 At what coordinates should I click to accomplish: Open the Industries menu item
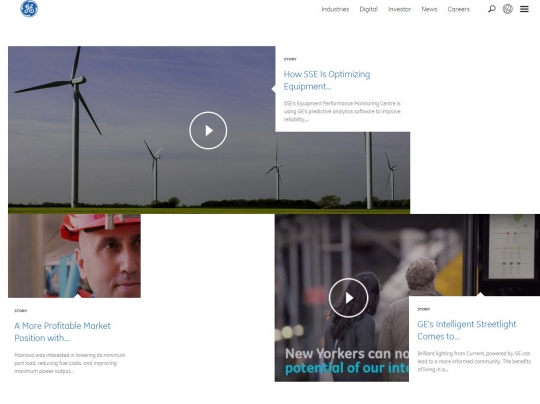pyautogui.click(x=335, y=9)
